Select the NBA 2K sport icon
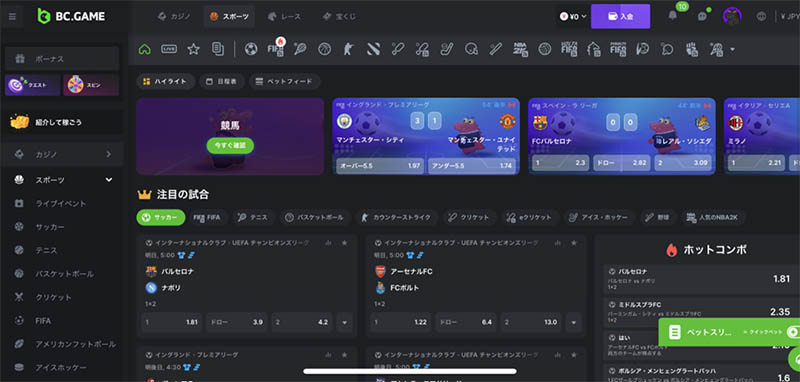The width and height of the screenshot is (800, 382). click(x=520, y=49)
